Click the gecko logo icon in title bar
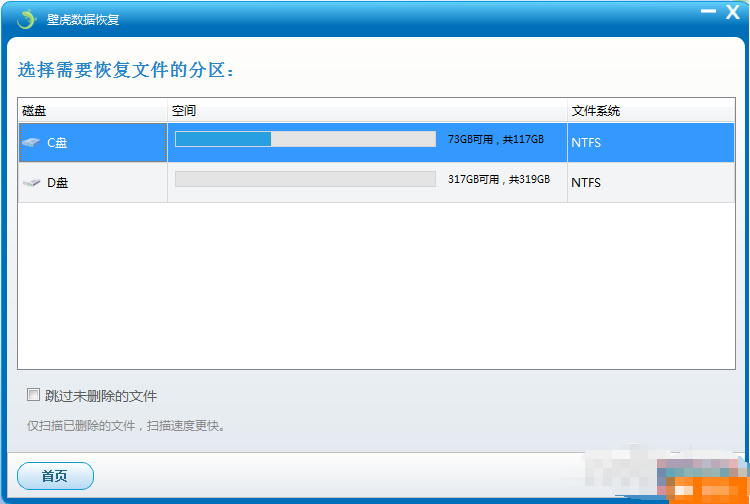Screen dimensions: 750x504 tap(26, 19)
